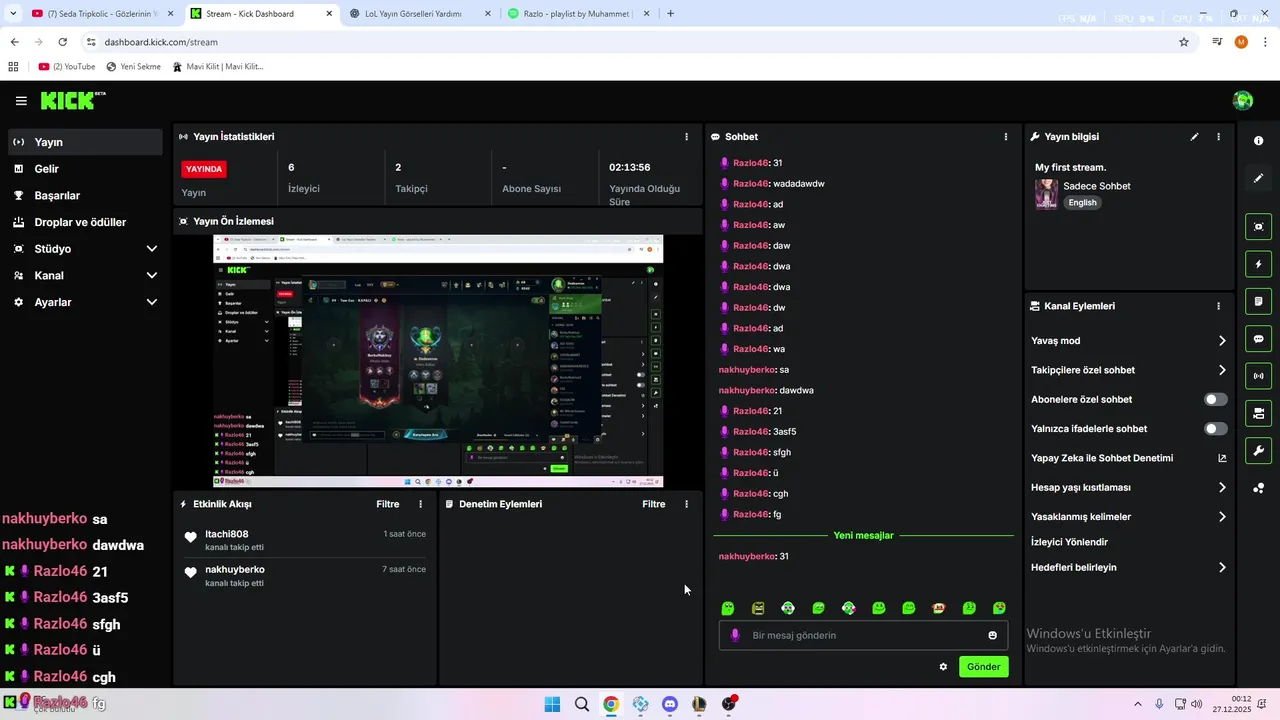Click the pencil icon in right sidebar
1280x720 pixels.
point(1259,178)
